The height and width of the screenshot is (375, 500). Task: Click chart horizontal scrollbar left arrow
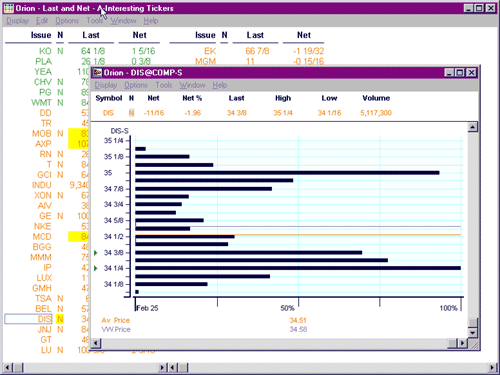[96, 343]
